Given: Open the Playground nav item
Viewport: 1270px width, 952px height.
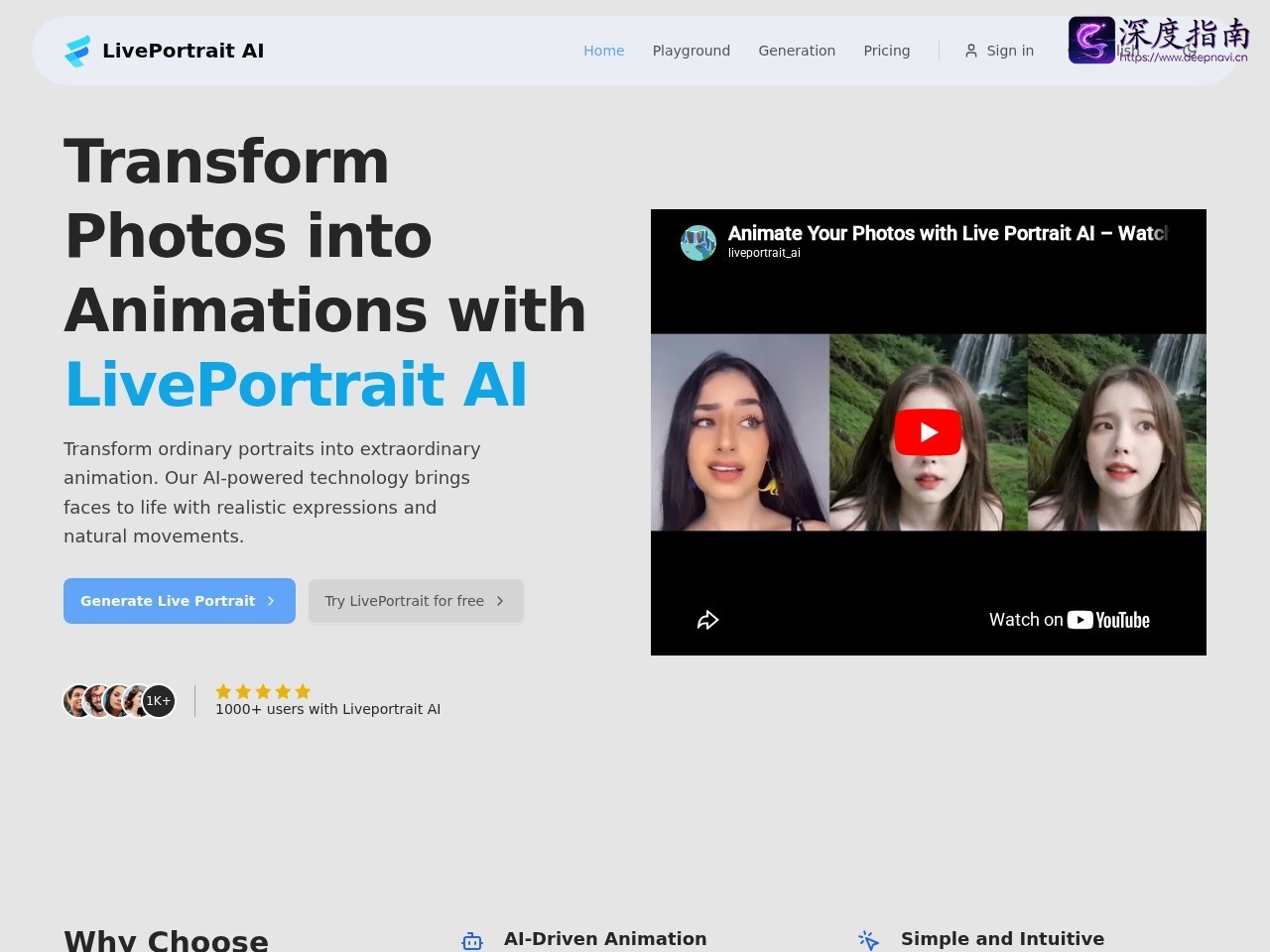Looking at the screenshot, I should [692, 51].
